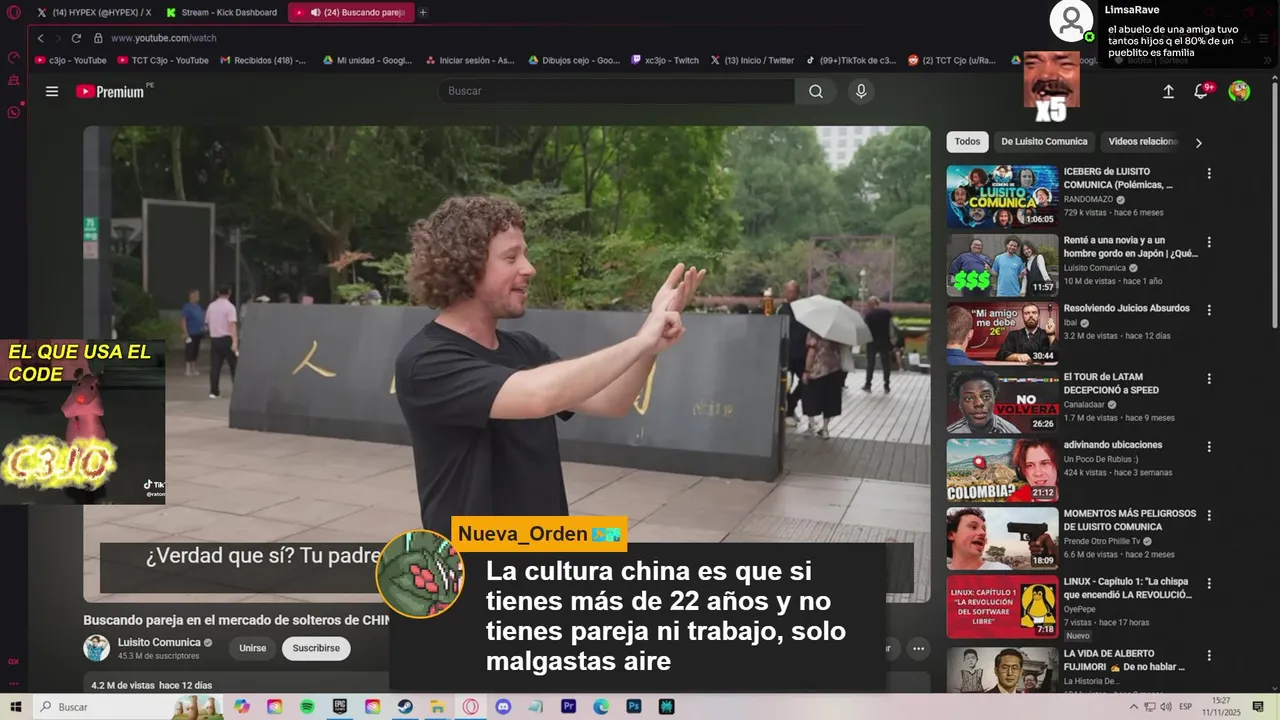Screen dimensions: 1280x720
Task: Open more options for ICEBERG de LUISITO video
Action: tap(1209, 173)
